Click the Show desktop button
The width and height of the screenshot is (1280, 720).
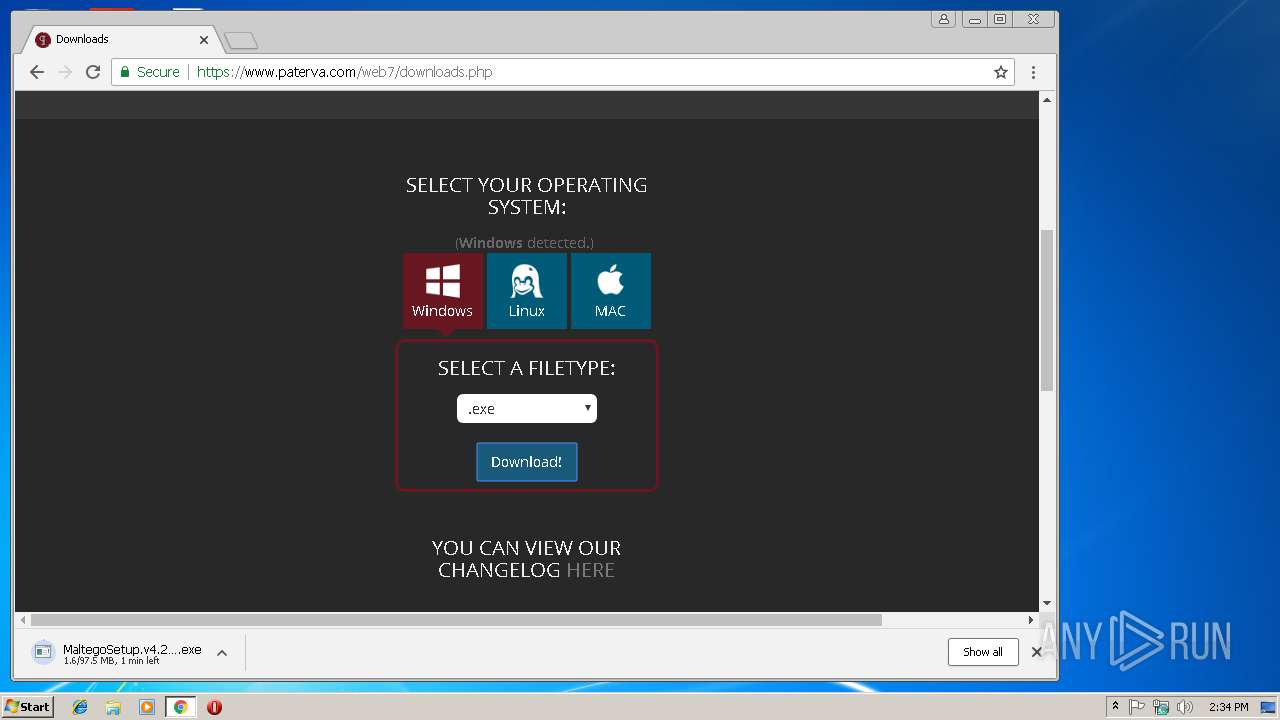1269,707
